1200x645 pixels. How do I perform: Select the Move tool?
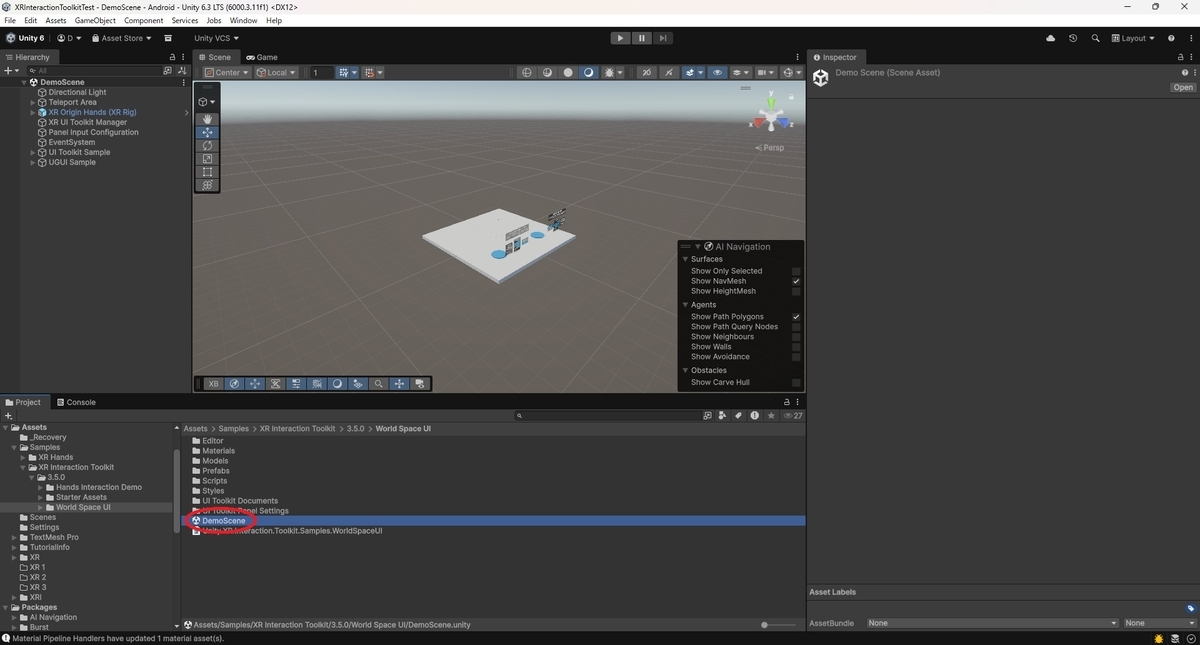pyautogui.click(x=207, y=132)
